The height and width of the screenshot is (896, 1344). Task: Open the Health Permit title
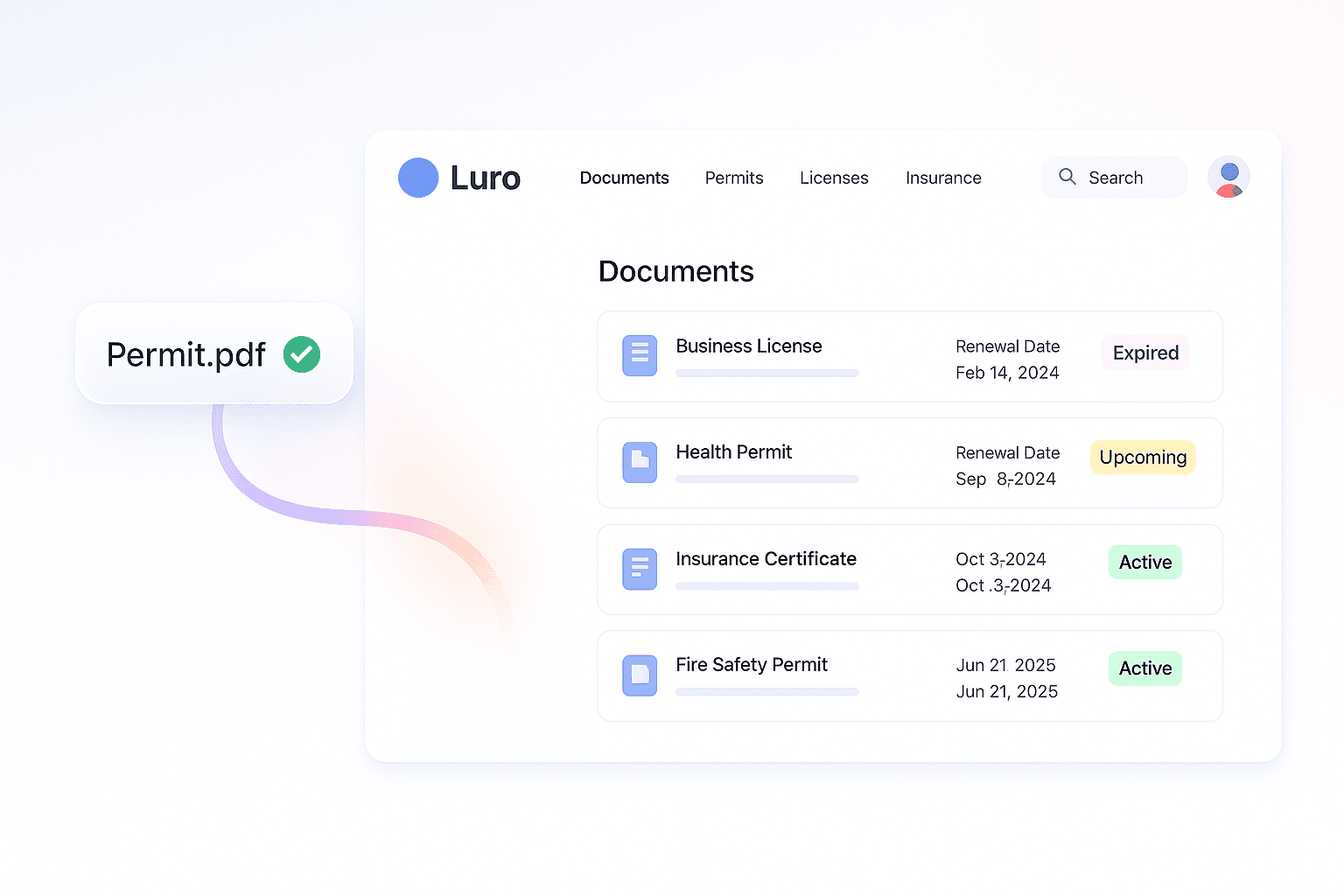(733, 452)
